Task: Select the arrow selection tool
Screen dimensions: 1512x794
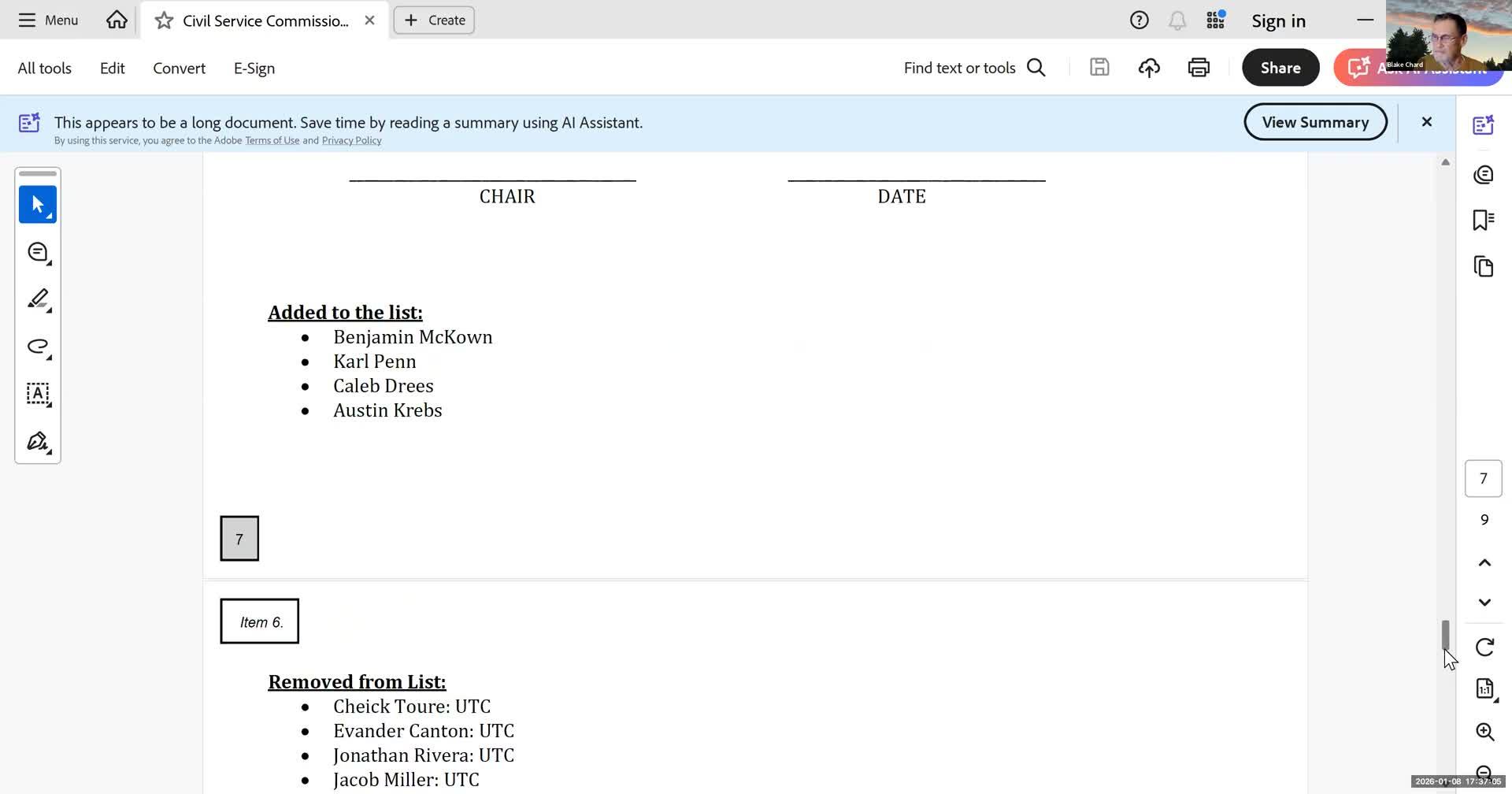Action: coord(38,205)
